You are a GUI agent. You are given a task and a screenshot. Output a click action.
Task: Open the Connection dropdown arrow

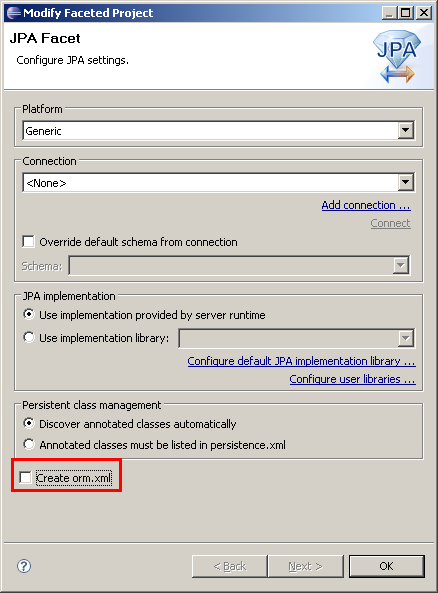(405, 183)
